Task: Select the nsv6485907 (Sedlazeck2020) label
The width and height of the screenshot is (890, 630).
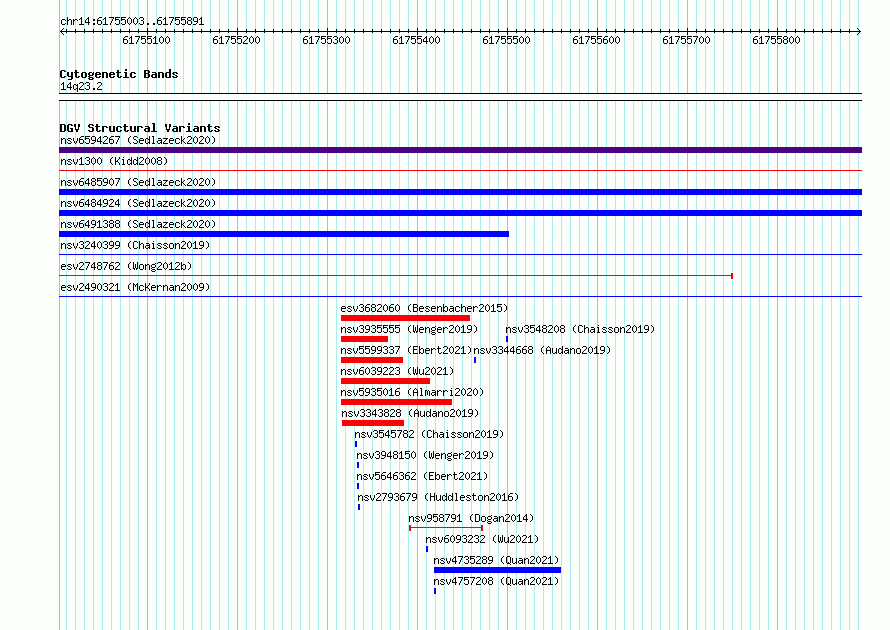Action: point(138,182)
